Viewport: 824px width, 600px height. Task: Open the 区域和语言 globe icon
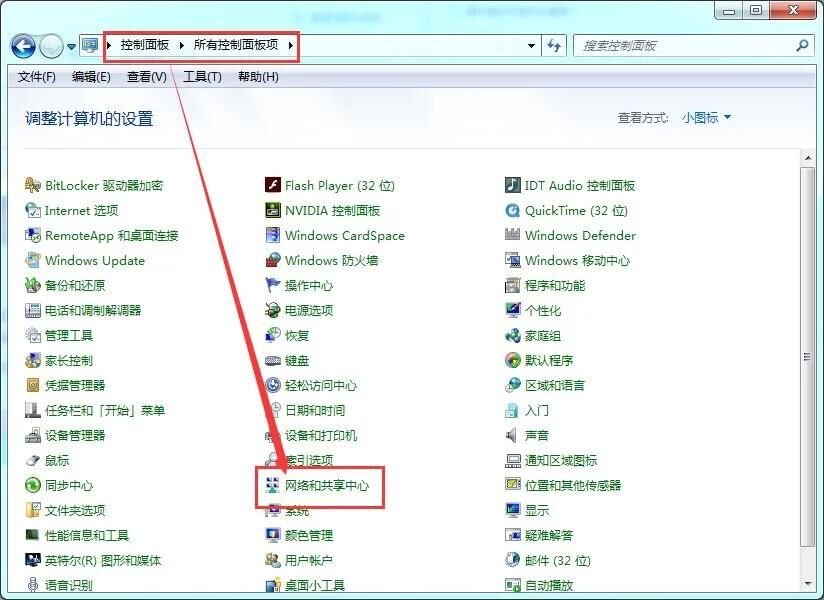512,386
